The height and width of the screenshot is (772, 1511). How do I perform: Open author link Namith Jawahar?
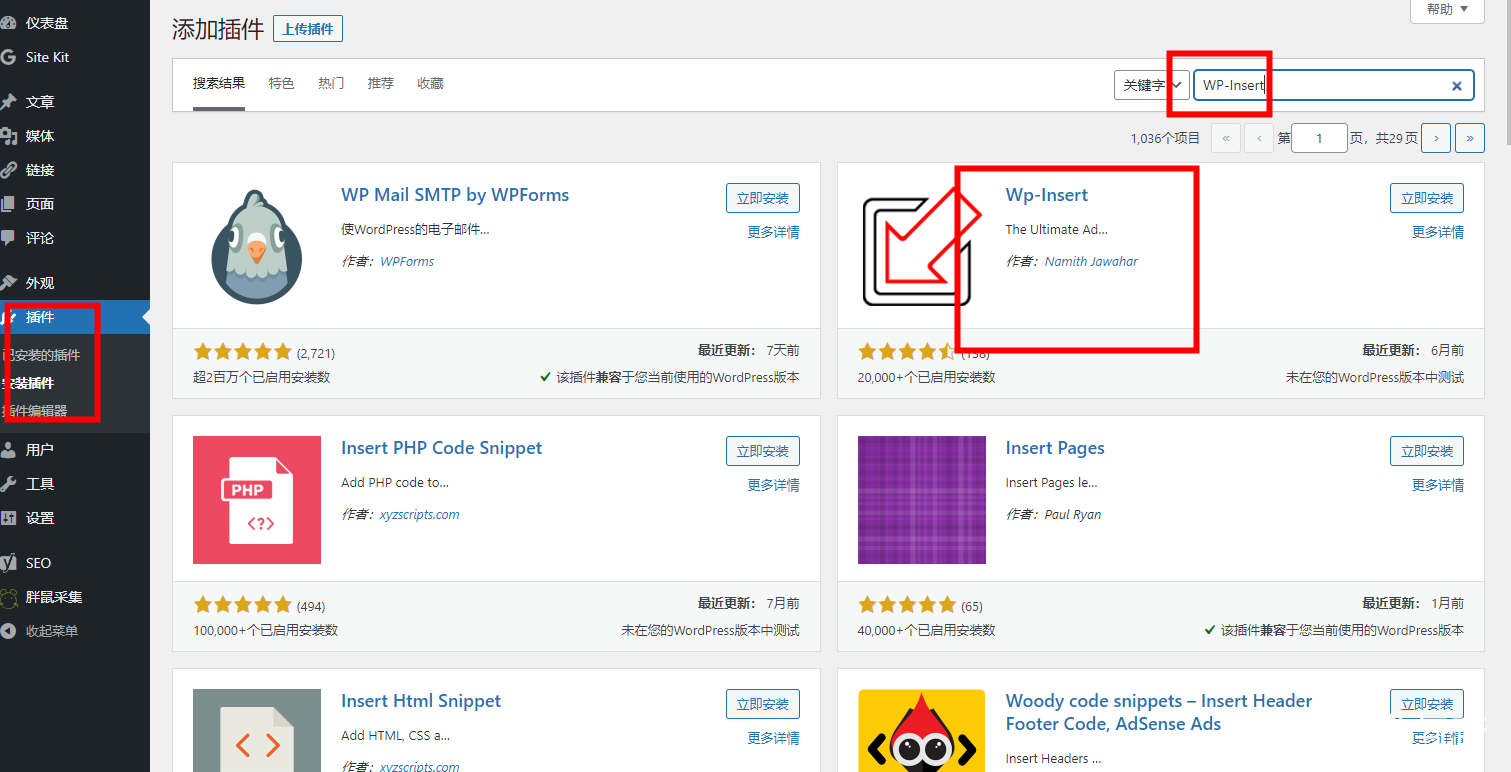coord(1091,261)
